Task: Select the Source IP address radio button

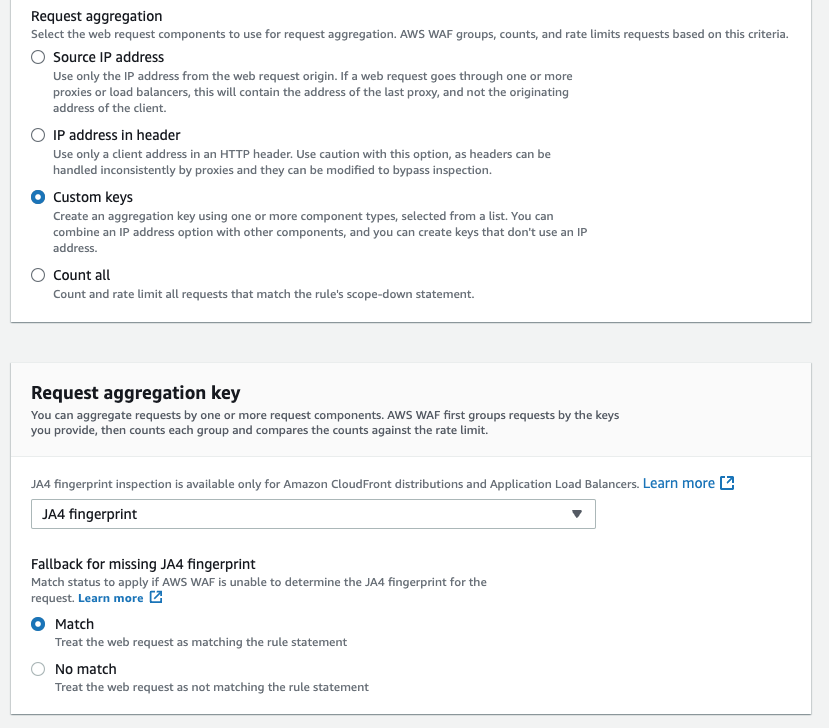Action: [38, 57]
